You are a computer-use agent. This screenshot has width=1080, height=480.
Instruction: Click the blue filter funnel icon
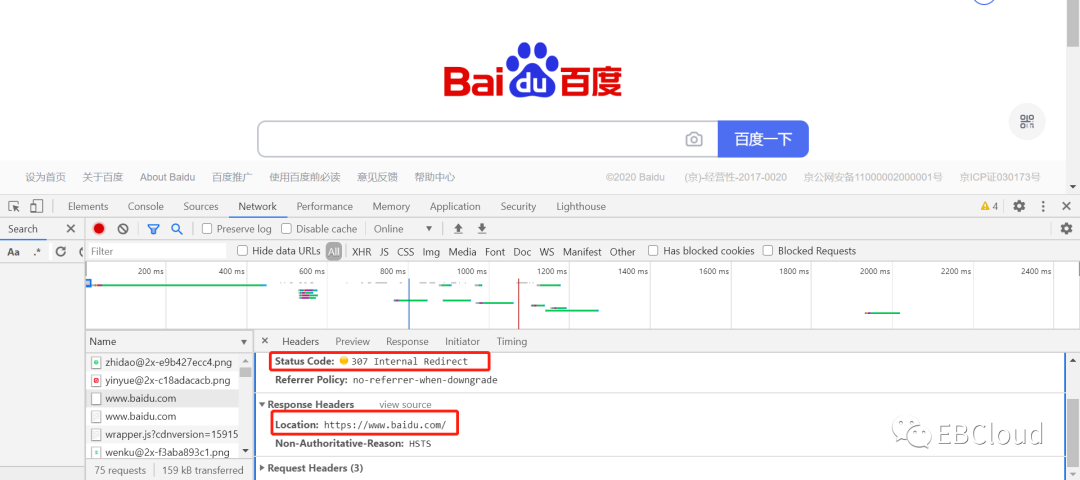tap(153, 229)
